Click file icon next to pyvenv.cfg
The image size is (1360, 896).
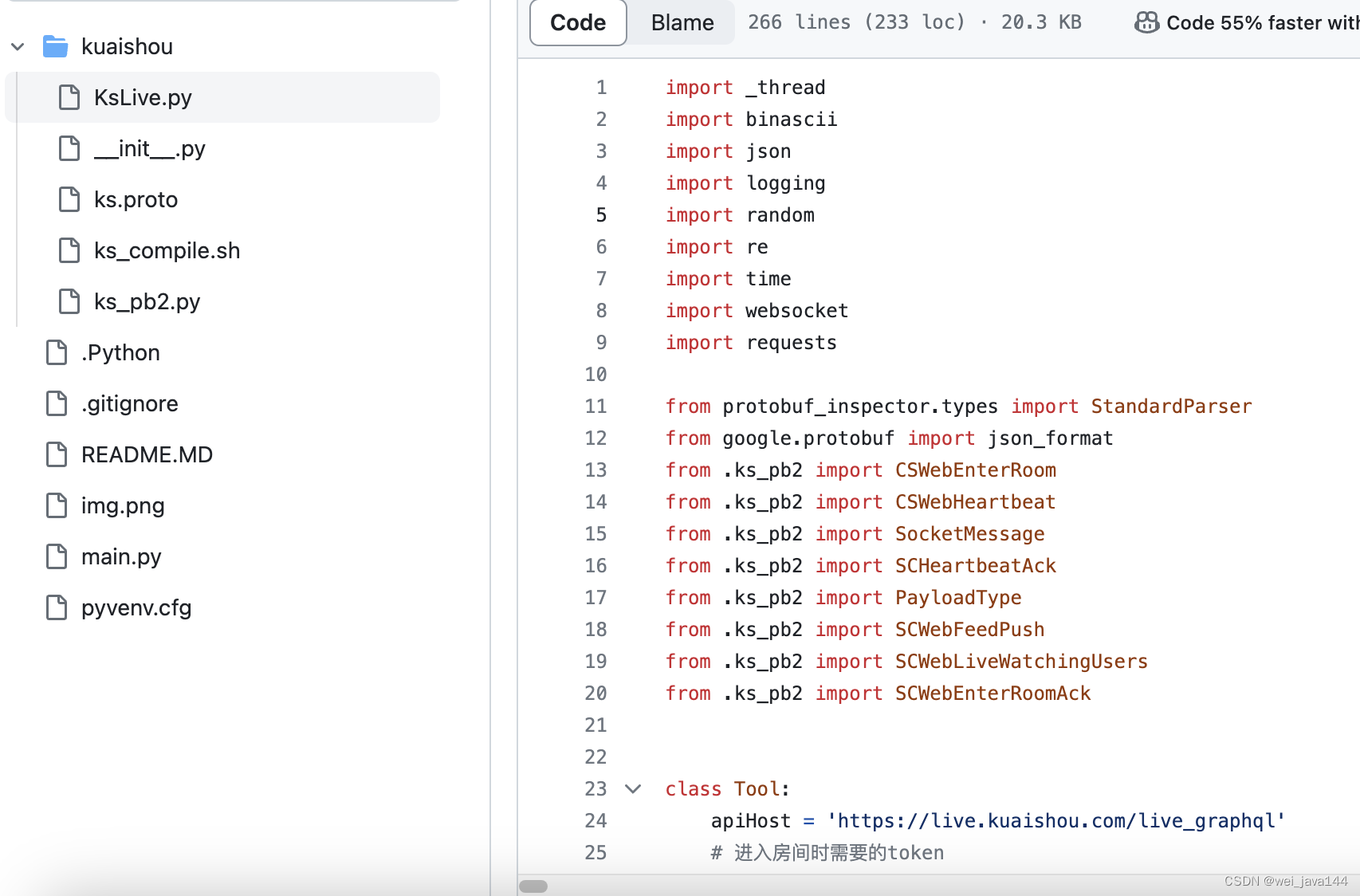pyautogui.click(x=57, y=607)
